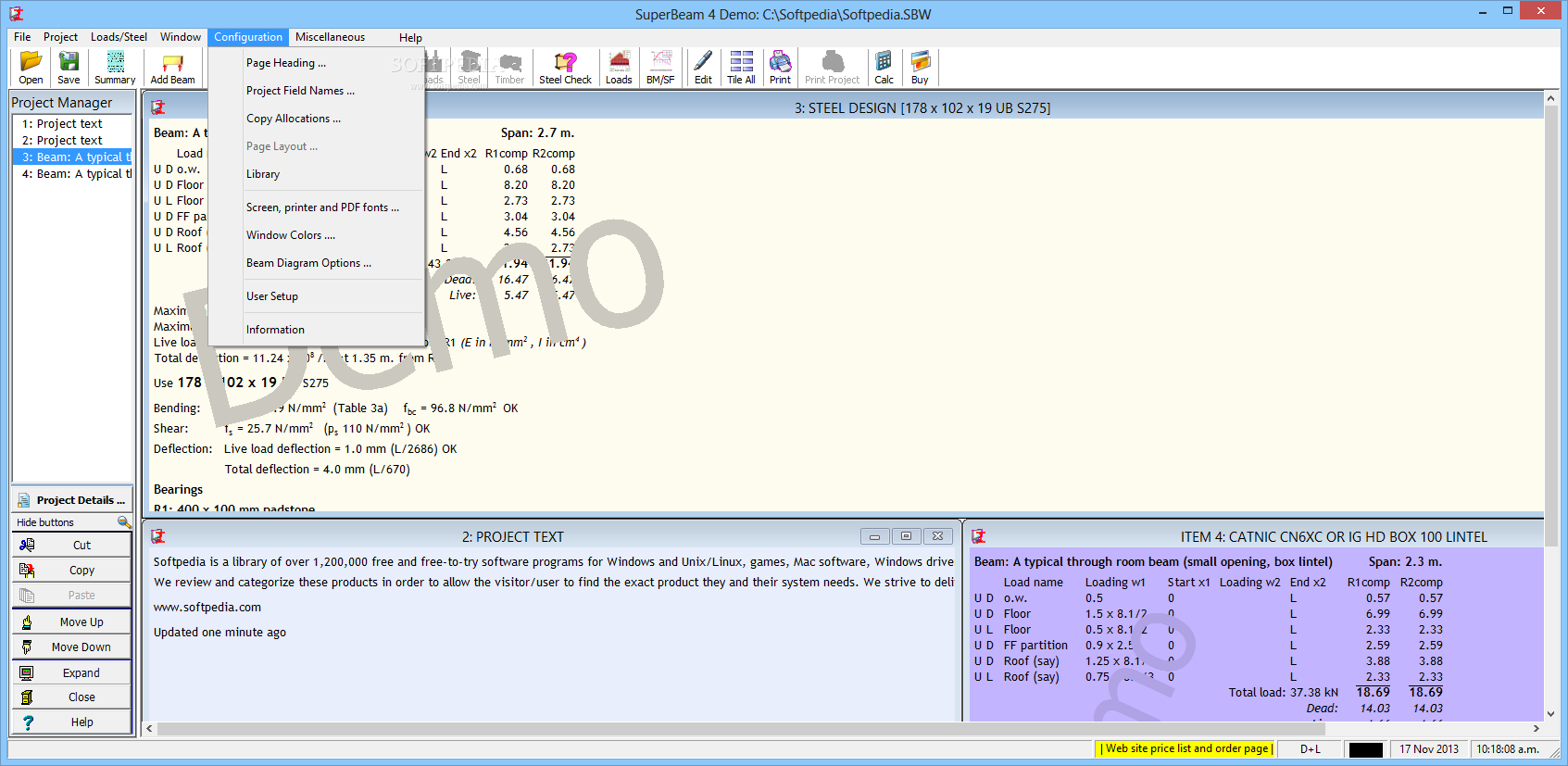Click the Paste button
The height and width of the screenshot is (766, 1568).
[x=72, y=596]
